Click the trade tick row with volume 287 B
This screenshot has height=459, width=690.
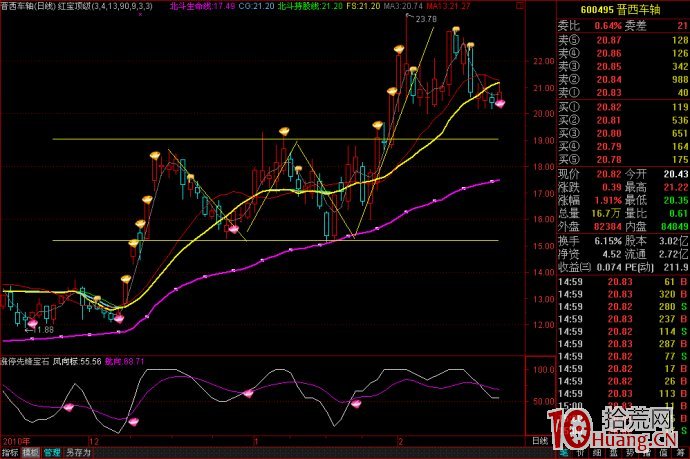click(623, 344)
